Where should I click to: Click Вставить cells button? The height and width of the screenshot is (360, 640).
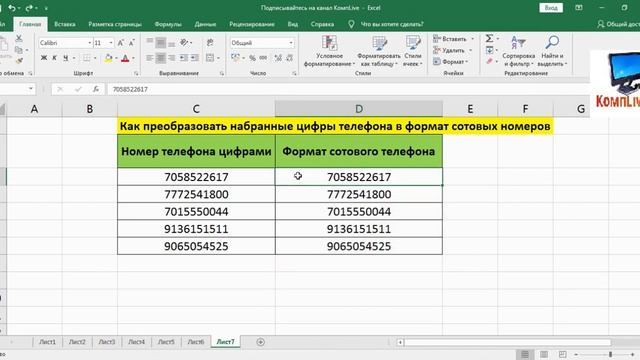click(x=450, y=39)
